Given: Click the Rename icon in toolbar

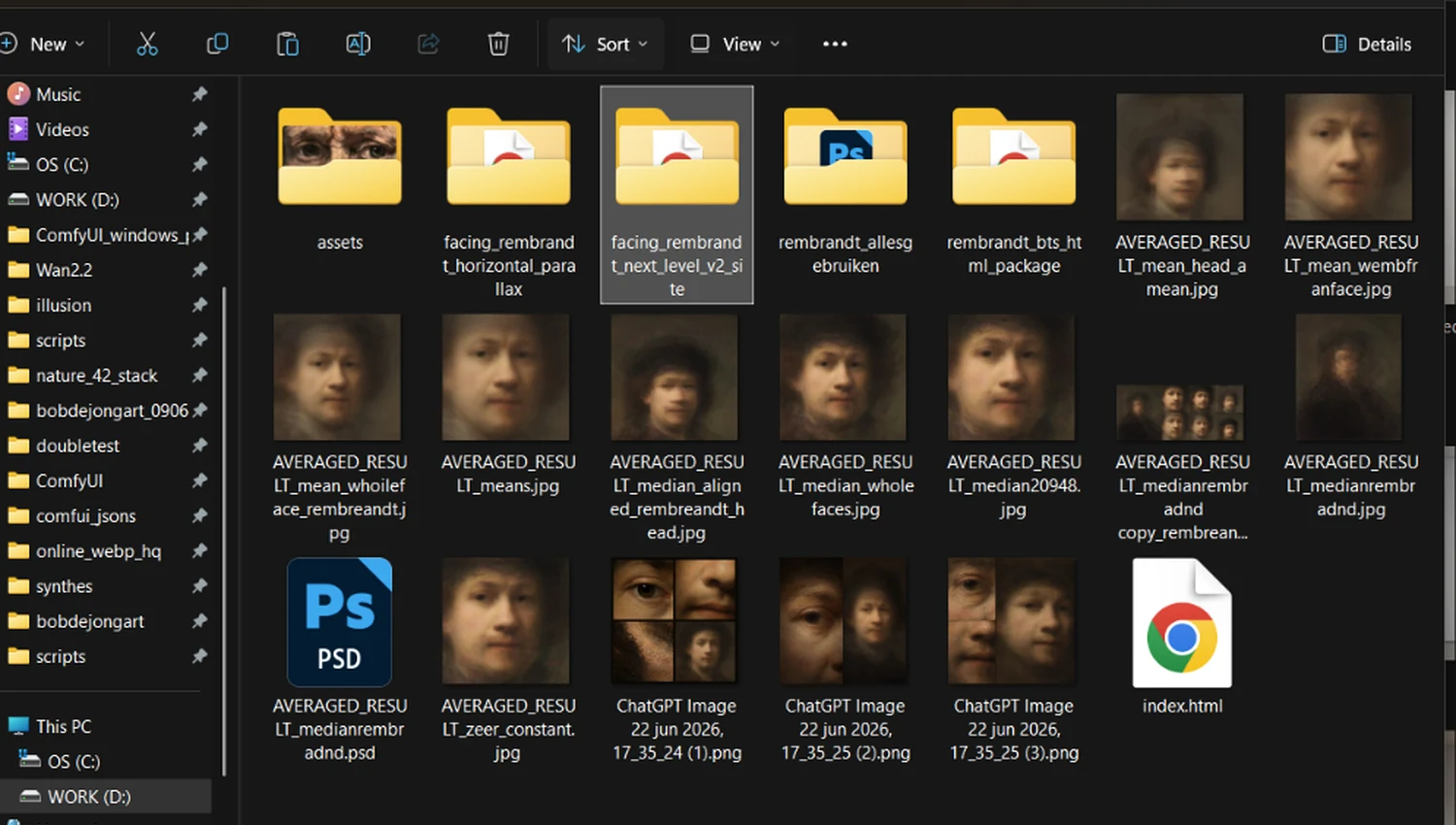Looking at the screenshot, I should [358, 44].
